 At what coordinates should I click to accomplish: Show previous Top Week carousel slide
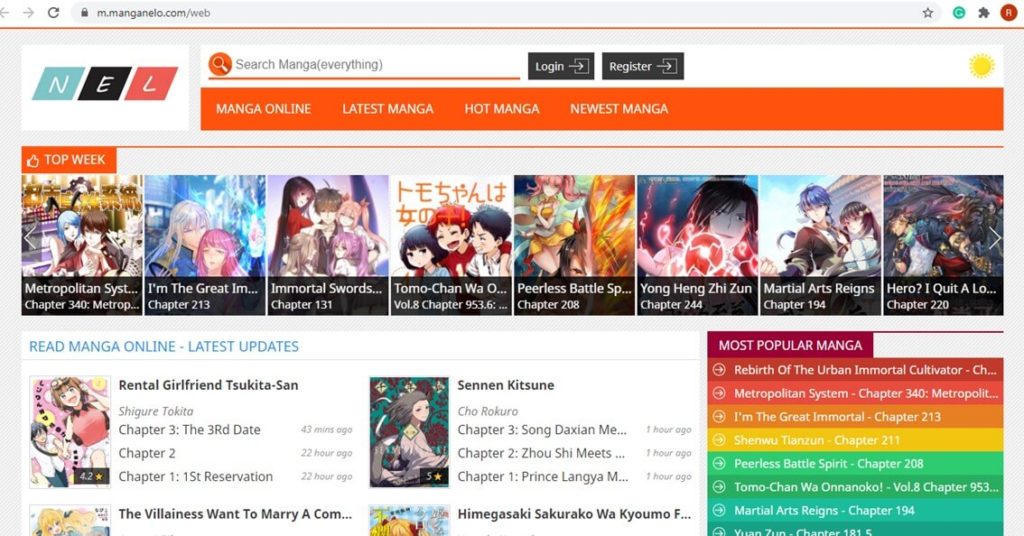(x=30, y=238)
